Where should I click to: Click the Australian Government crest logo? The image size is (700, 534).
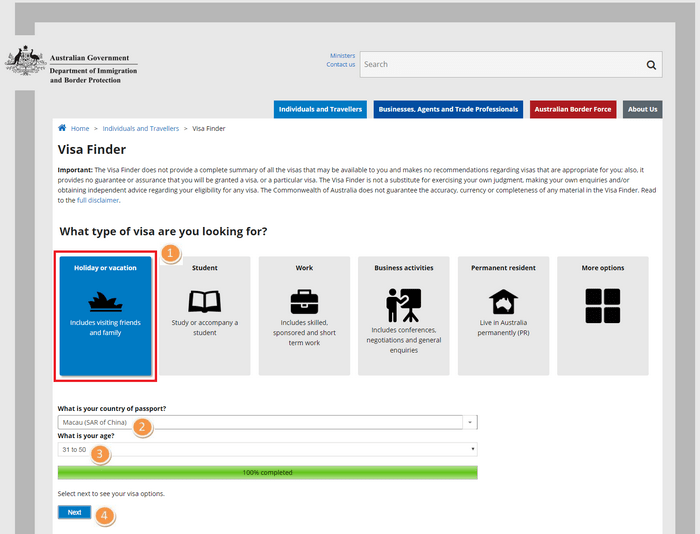coord(24,63)
